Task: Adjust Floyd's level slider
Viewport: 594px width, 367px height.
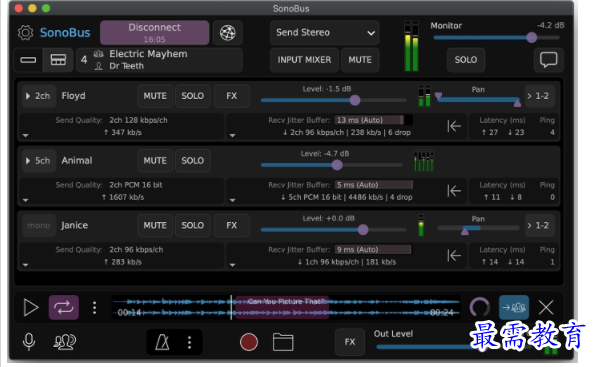Action: pyautogui.click(x=333, y=100)
